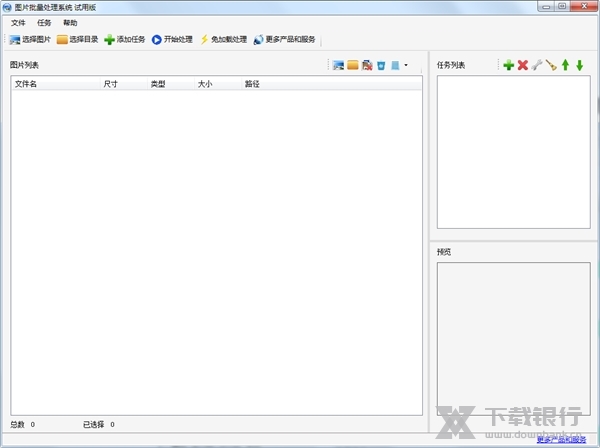This screenshot has width=600, height=448.
Task: Sort by 大小 column header
Action: click(218, 84)
